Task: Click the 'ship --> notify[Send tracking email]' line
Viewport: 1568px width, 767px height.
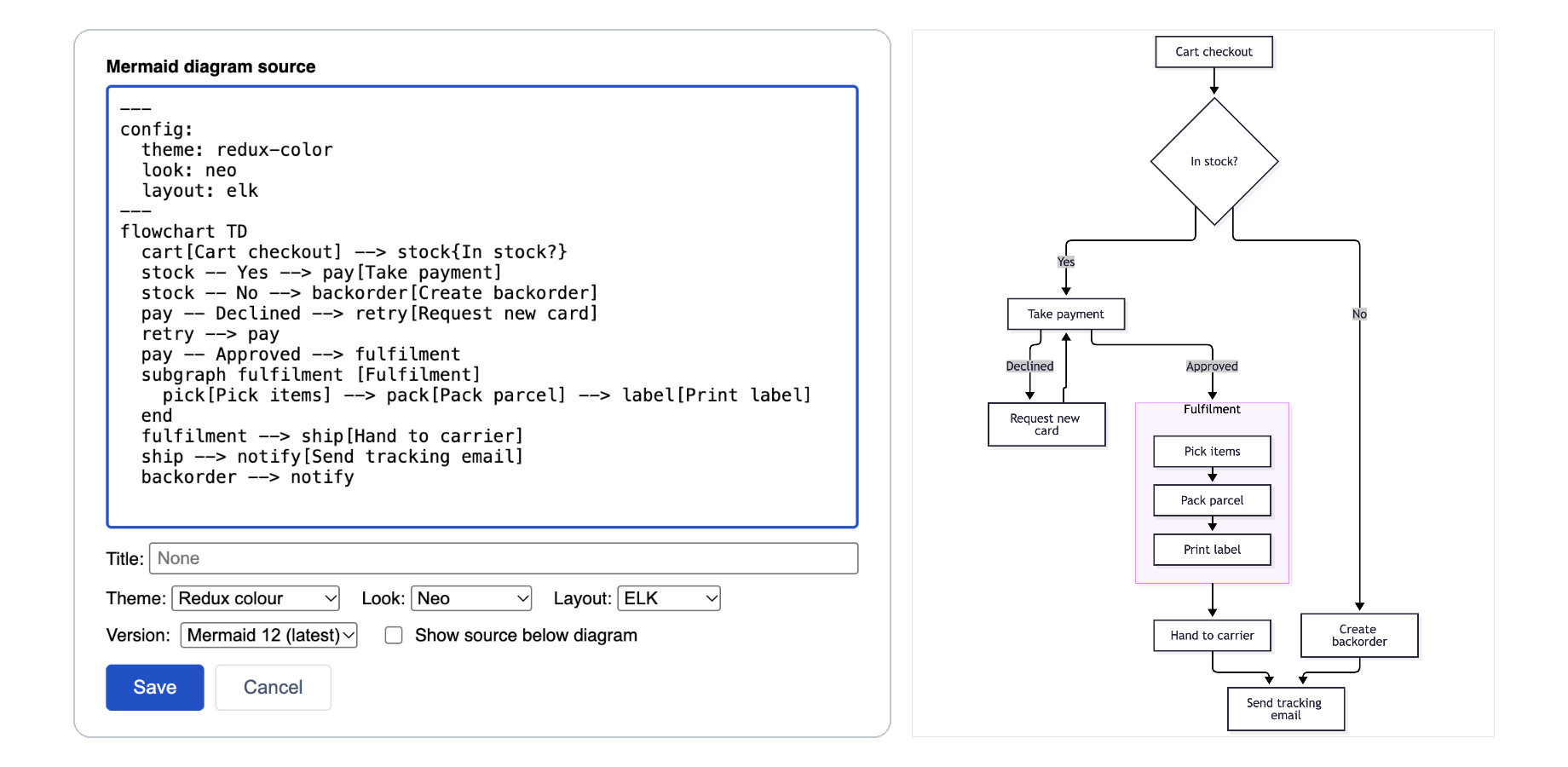Action: pos(332,457)
